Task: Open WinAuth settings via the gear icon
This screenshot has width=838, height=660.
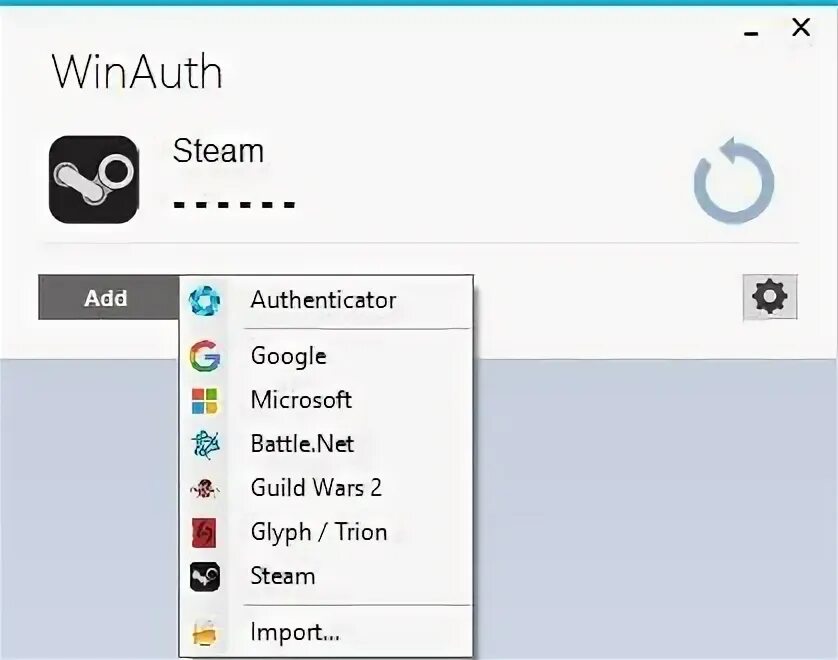Action: tap(768, 297)
